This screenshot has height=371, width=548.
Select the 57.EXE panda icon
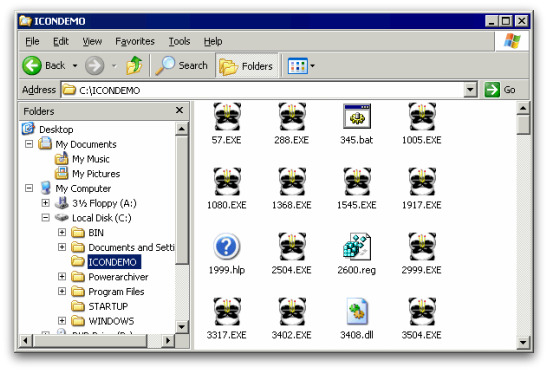pyautogui.click(x=227, y=117)
